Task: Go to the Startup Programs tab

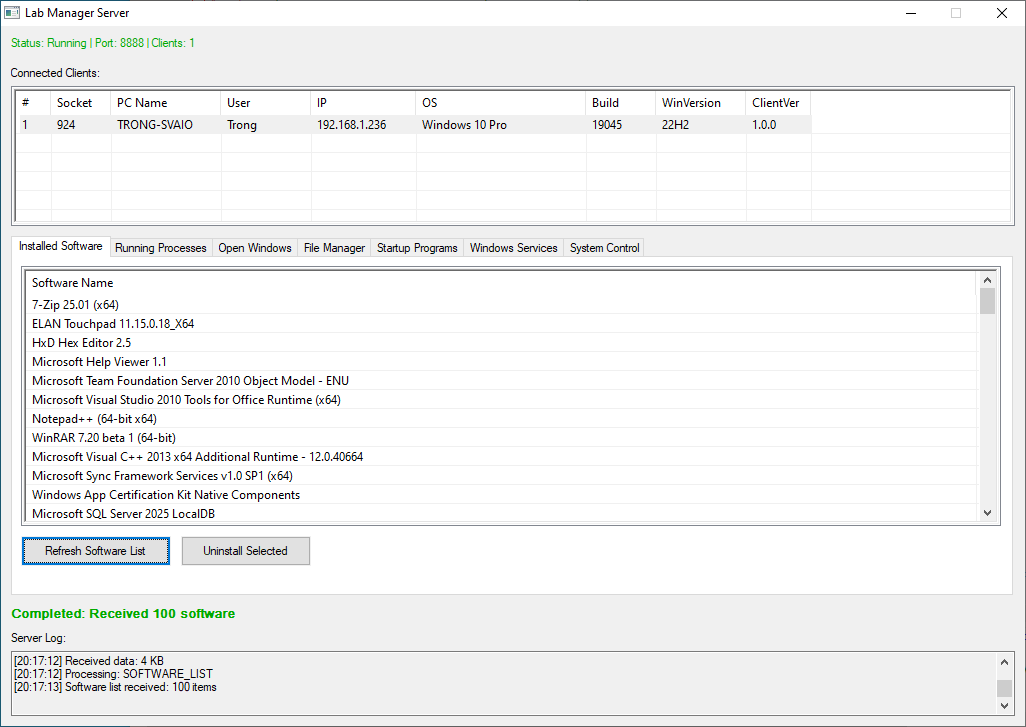Action: click(417, 248)
